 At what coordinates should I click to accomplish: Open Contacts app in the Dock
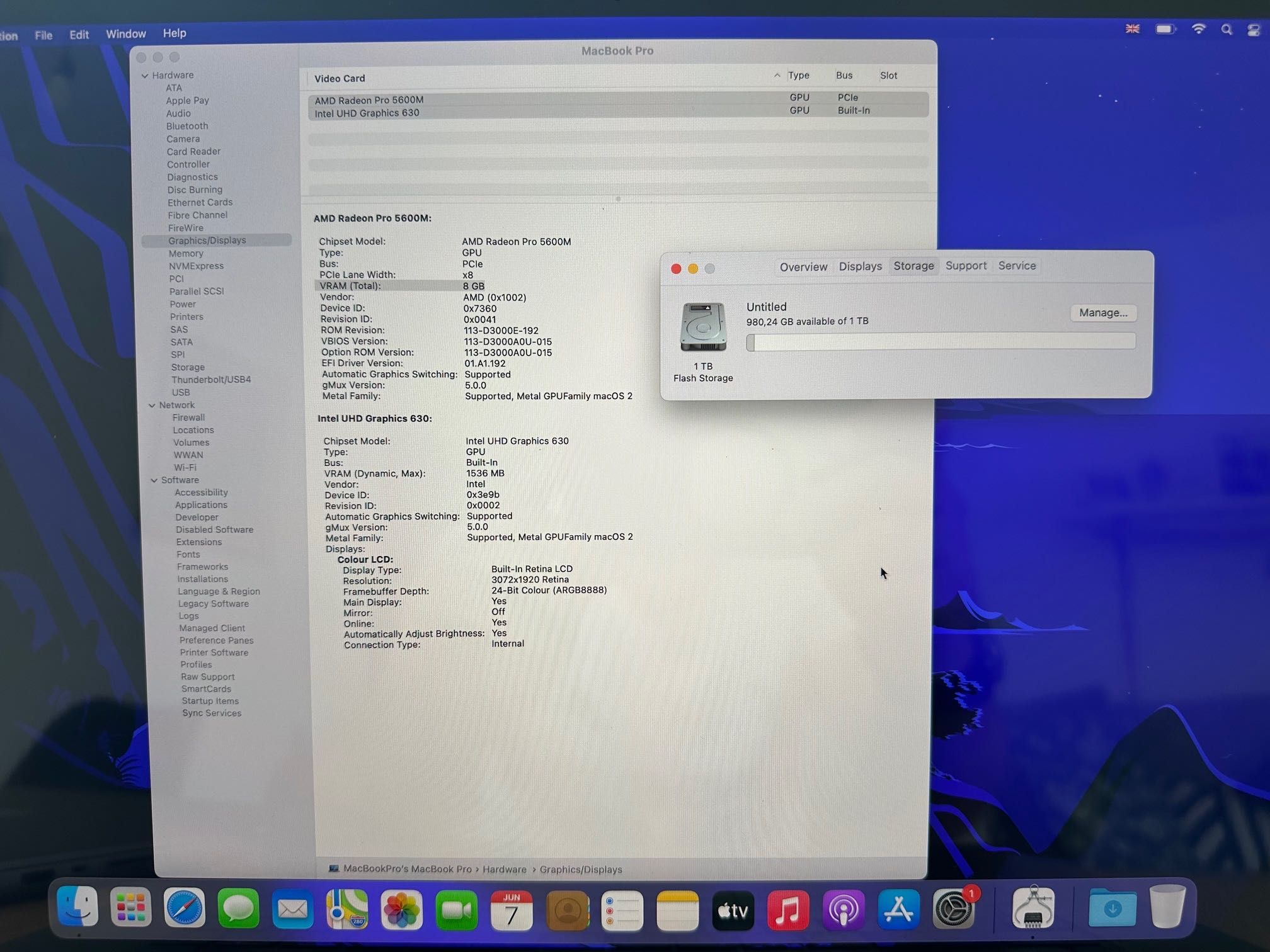point(567,910)
